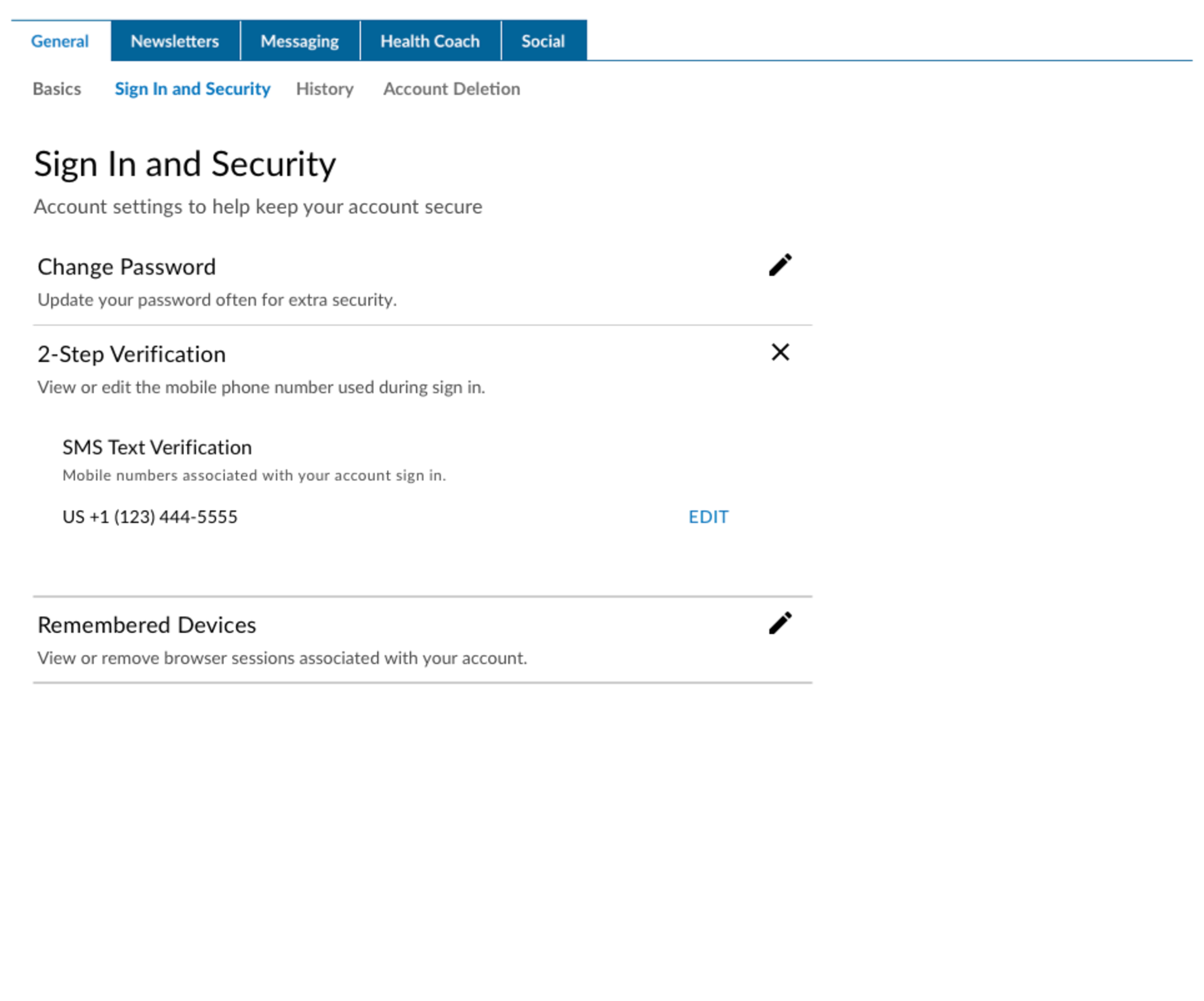Go to the Health Coach tab
Viewport: 1204px width, 1001px height.
430,41
